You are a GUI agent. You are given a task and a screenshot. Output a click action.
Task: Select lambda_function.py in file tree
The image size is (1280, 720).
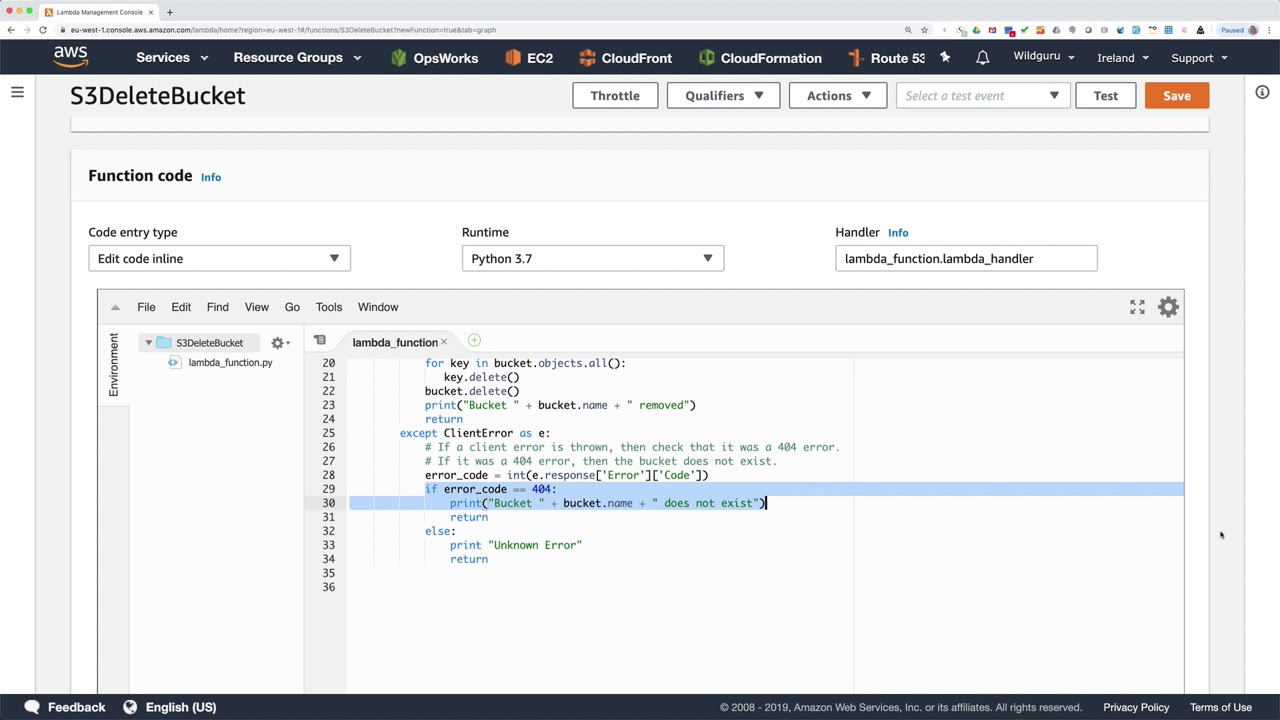[230, 362]
